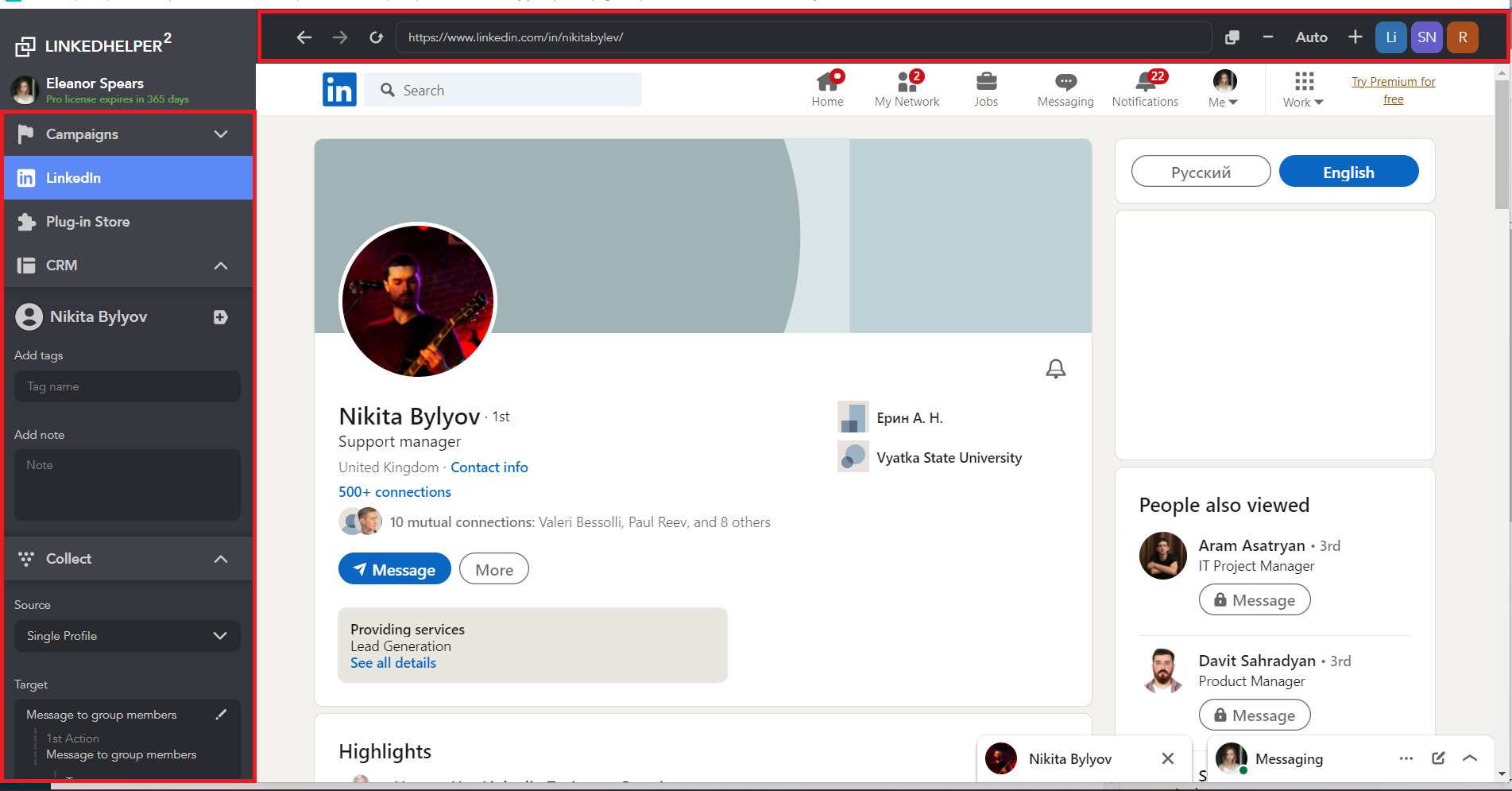Click Nikita Bylyov profile photo
The width and height of the screenshot is (1512, 791).
point(418,301)
